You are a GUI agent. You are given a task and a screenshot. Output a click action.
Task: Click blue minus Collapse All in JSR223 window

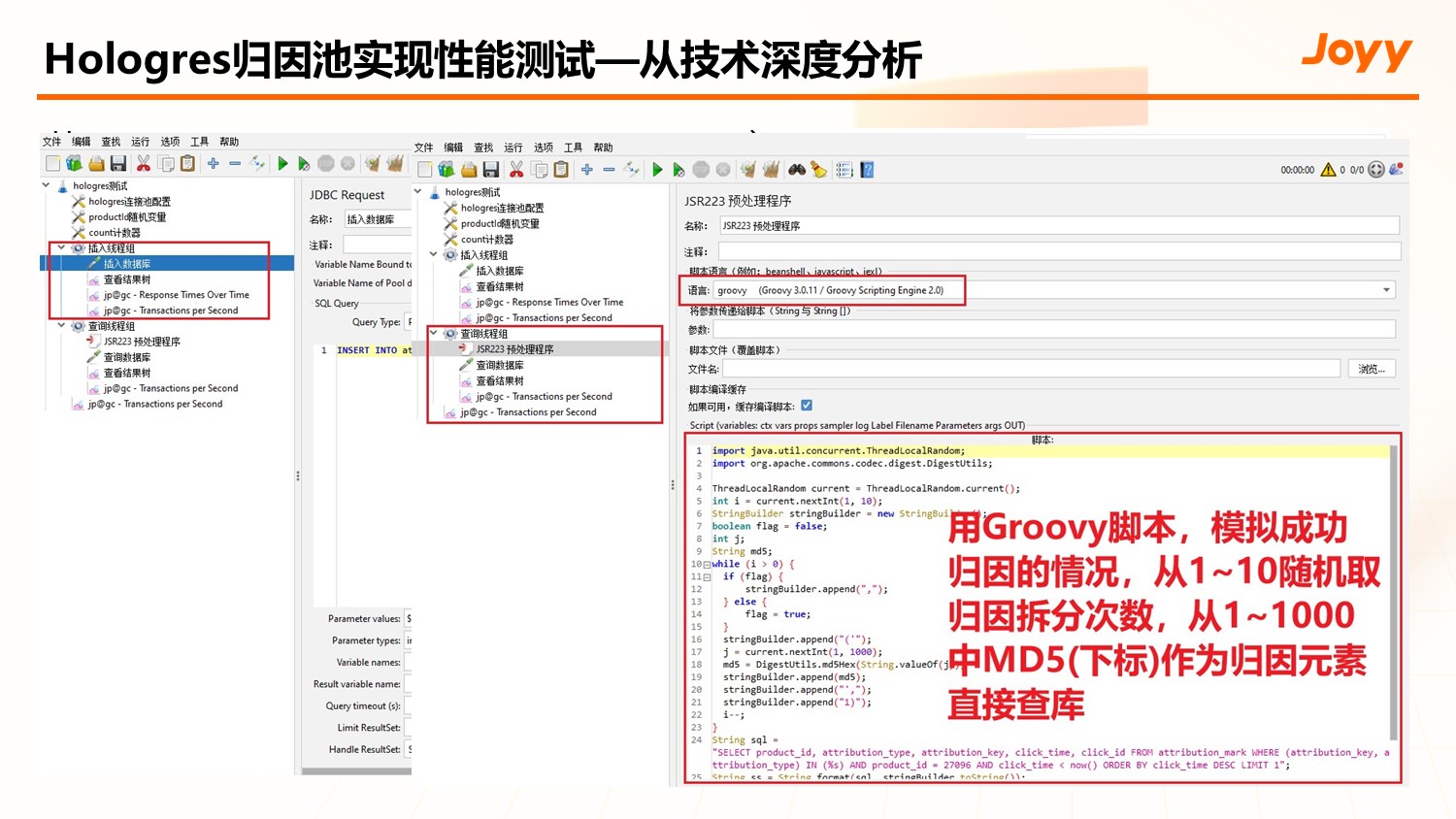pos(609,170)
